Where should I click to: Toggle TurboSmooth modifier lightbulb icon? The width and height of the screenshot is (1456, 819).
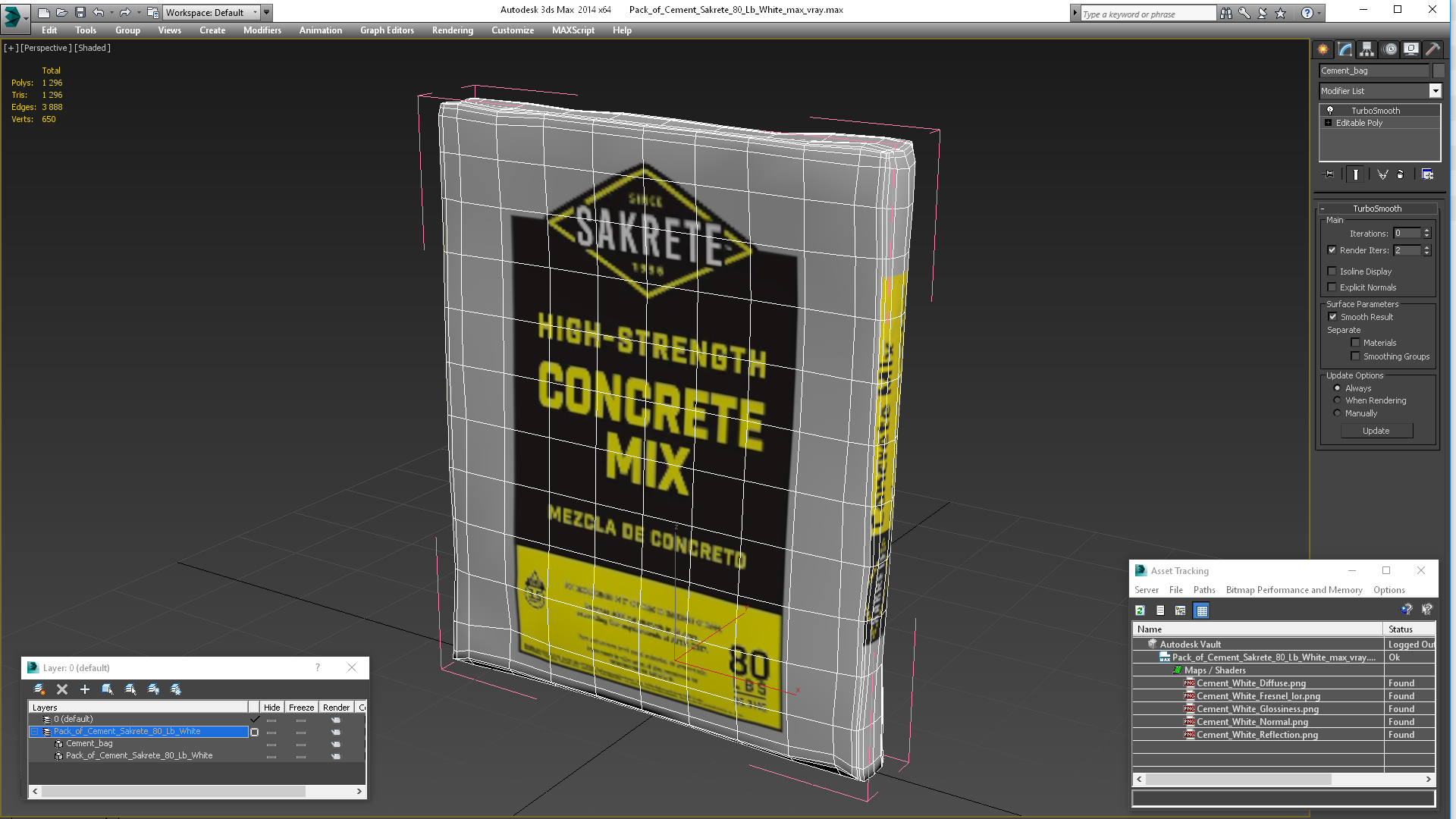click(1329, 111)
